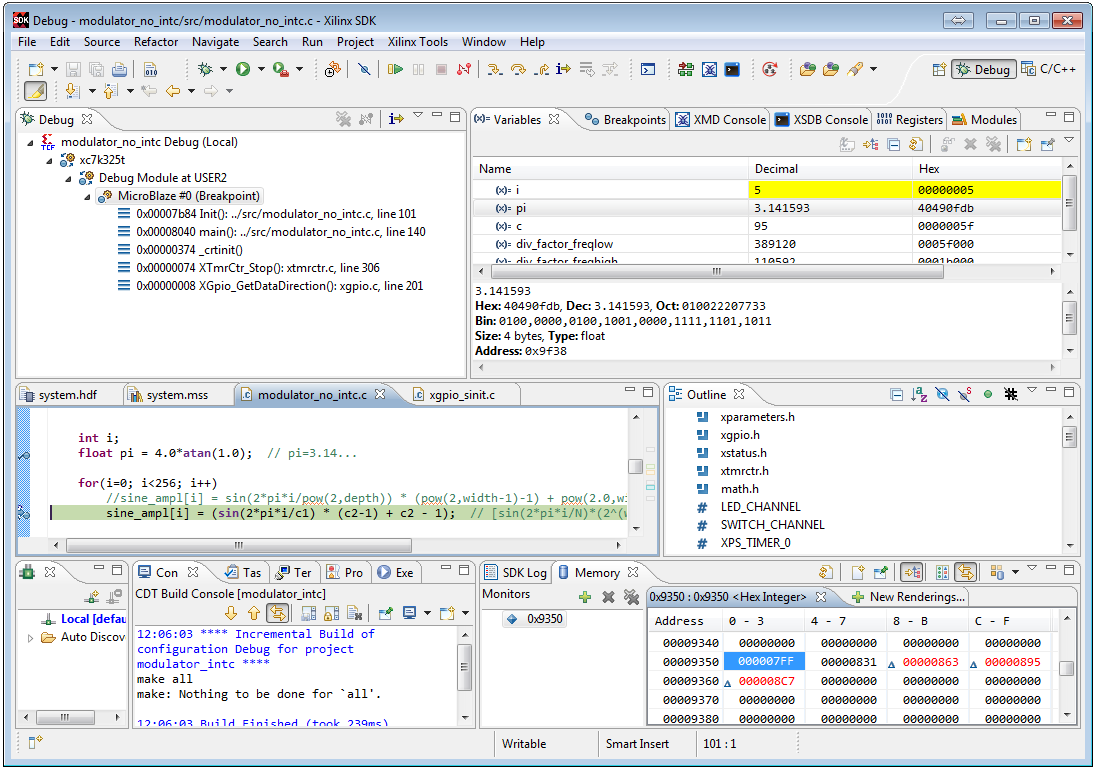The height and width of the screenshot is (770, 1097).
Task: Click the New Renderings... tab button
Action: 908,597
